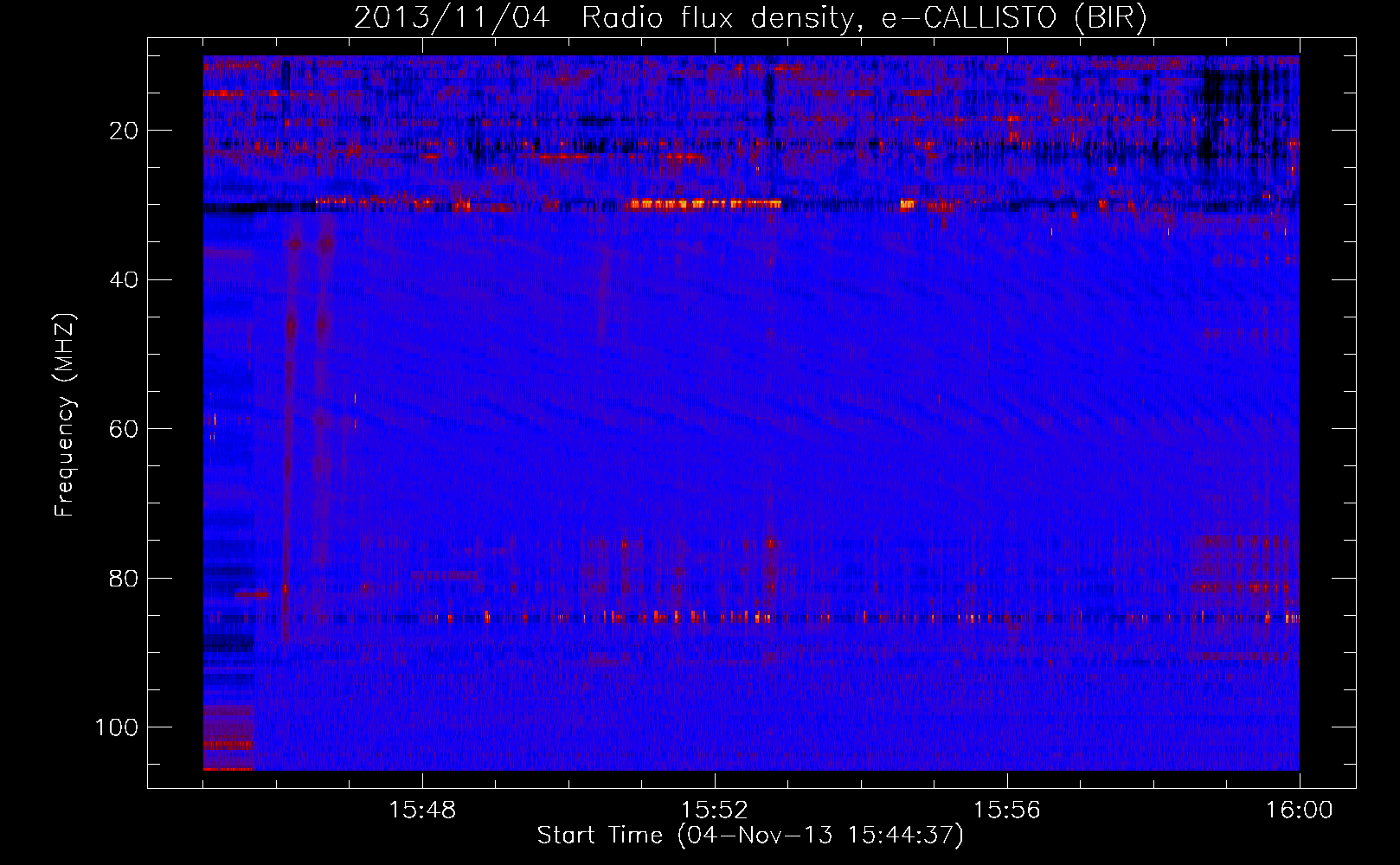
Task: Click the 15:48 time tick label
Action: [x=422, y=811]
